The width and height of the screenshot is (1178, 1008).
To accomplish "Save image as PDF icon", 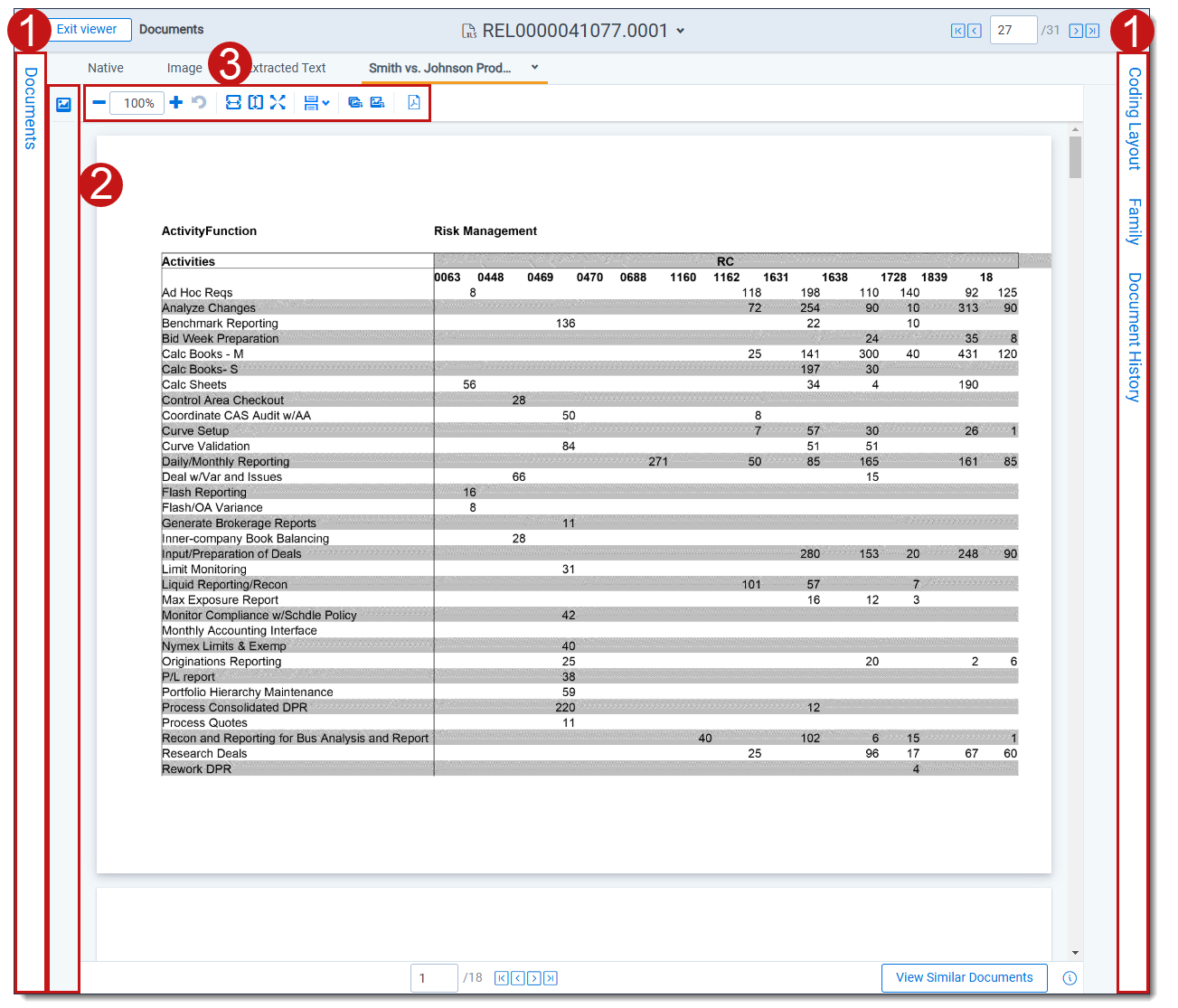I will click(x=413, y=103).
